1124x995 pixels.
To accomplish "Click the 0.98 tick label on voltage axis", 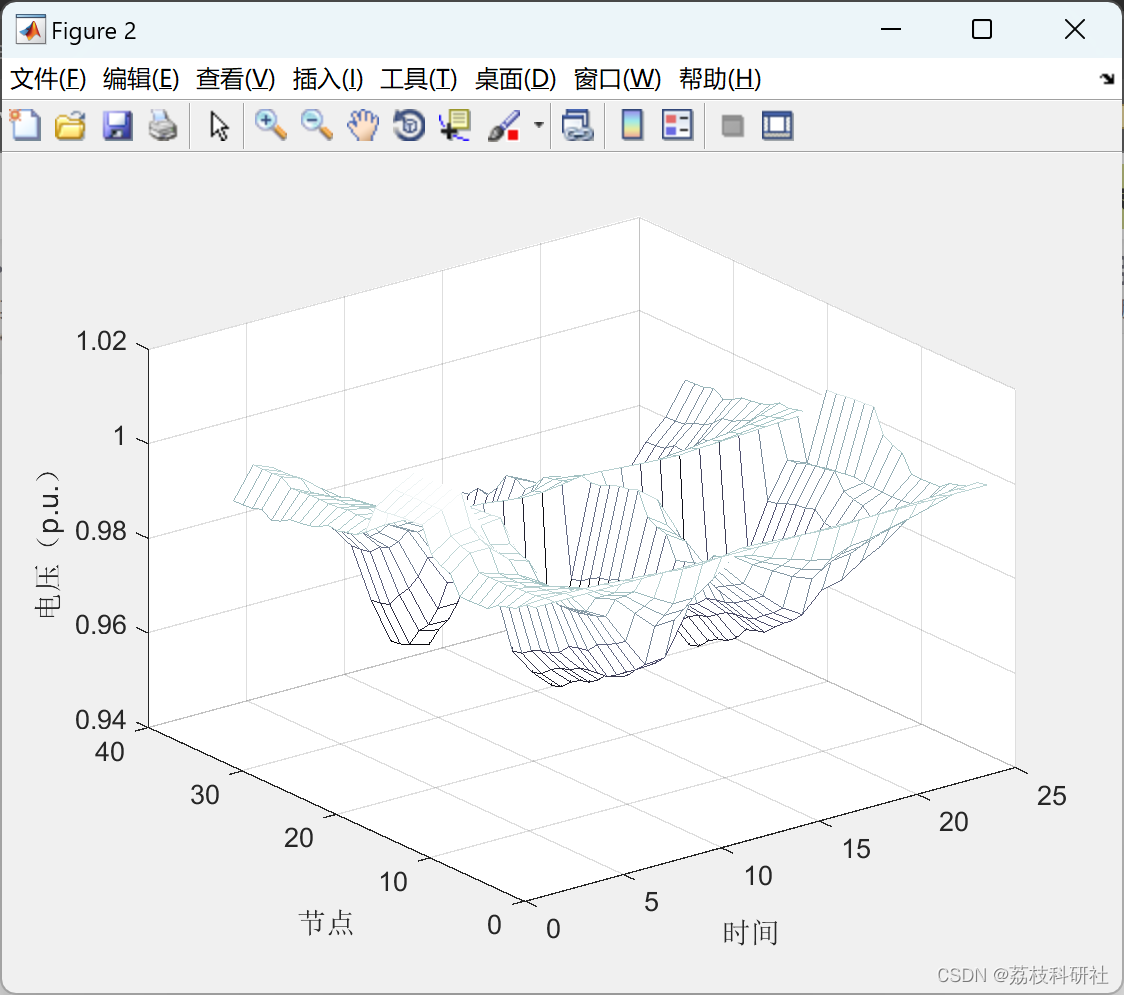I will click(x=101, y=531).
